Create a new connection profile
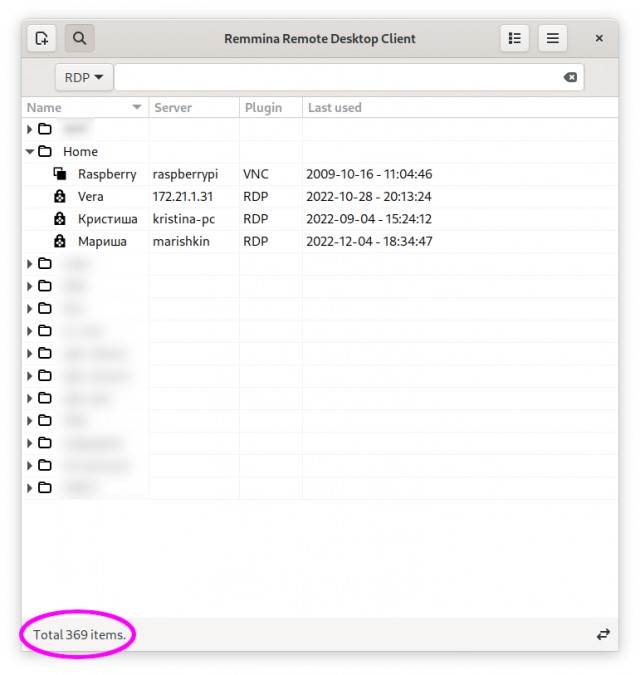This screenshot has height=675, width=640. click(x=41, y=38)
